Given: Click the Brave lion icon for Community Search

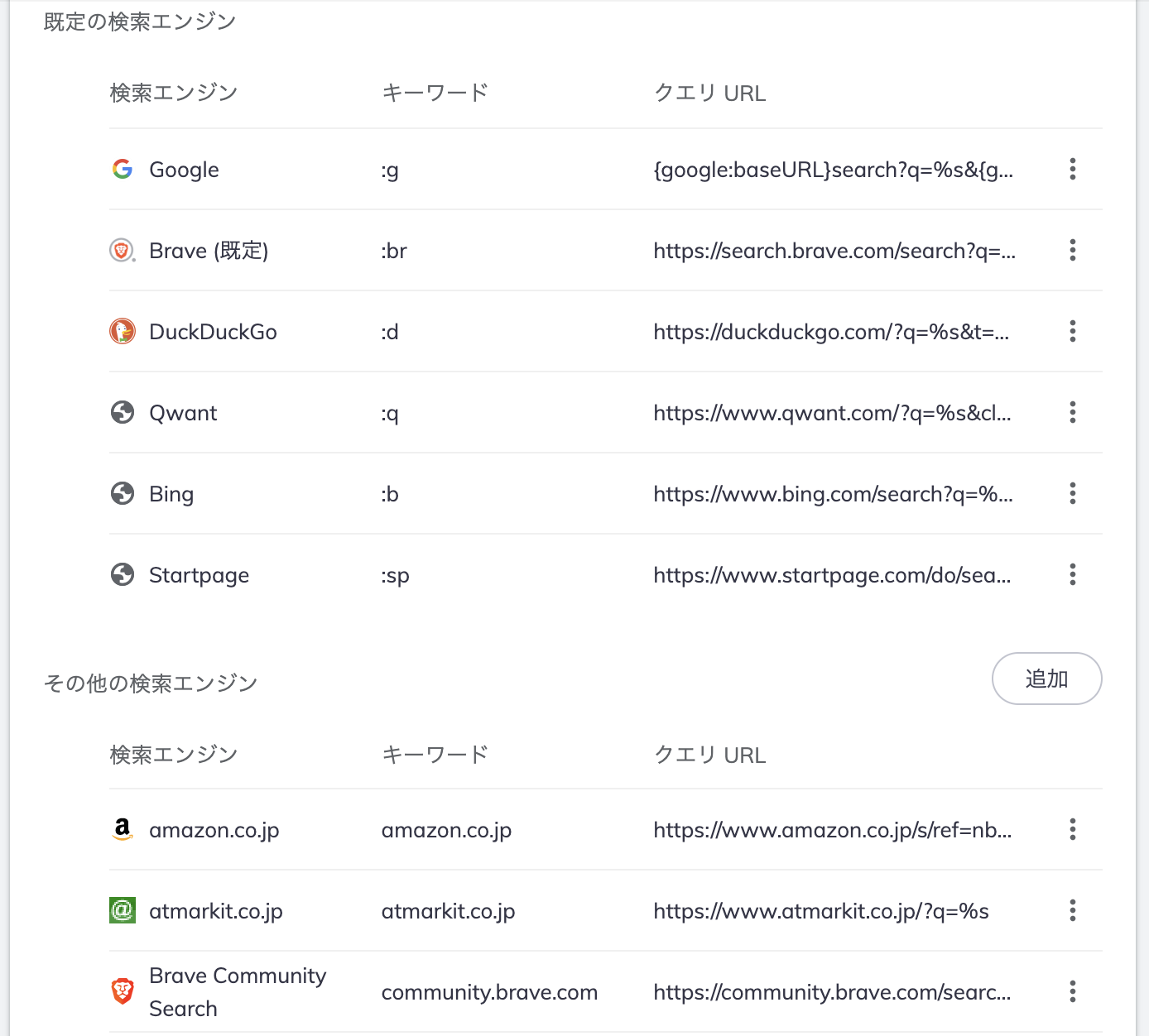Looking at the screenshot, I should click(123, 991).
